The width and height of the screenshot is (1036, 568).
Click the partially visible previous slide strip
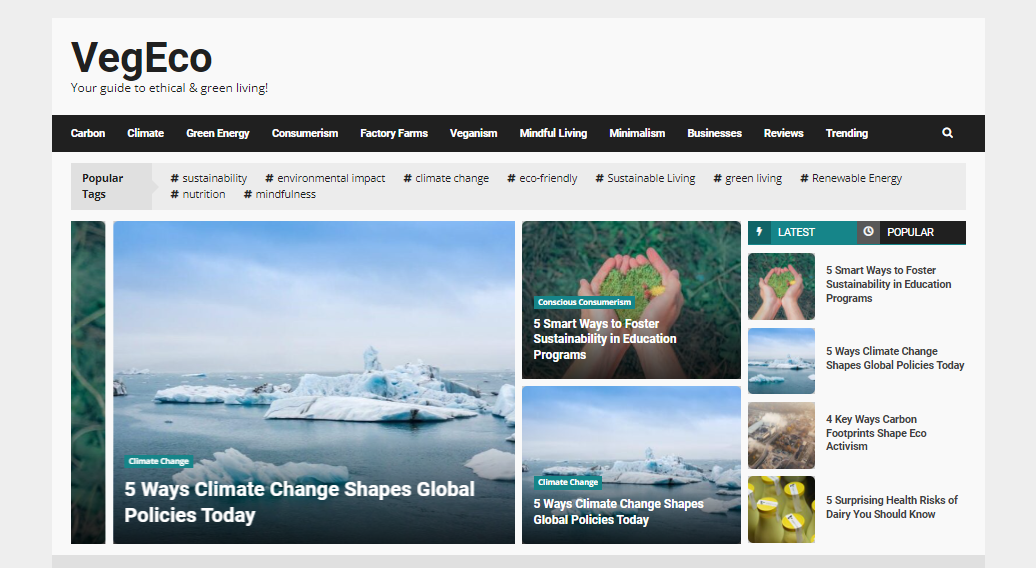[88, 382]
